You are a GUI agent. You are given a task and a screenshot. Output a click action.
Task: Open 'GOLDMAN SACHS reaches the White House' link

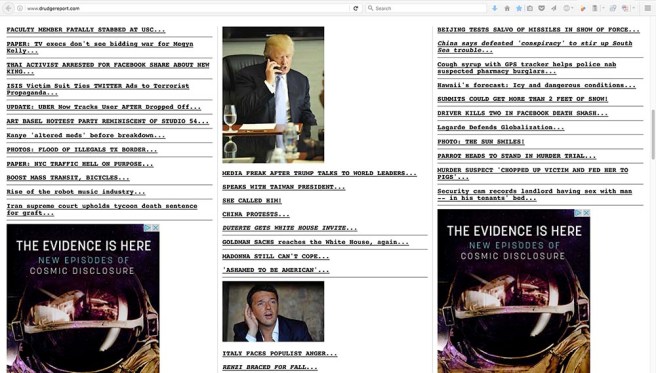315,242
